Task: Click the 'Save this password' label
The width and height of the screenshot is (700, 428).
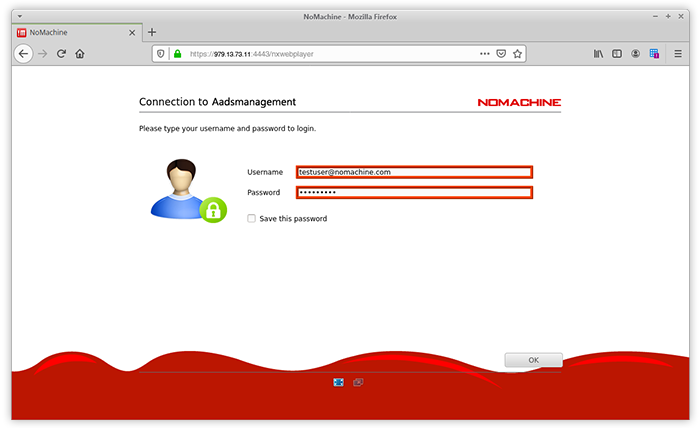Action: coord(293,219)
